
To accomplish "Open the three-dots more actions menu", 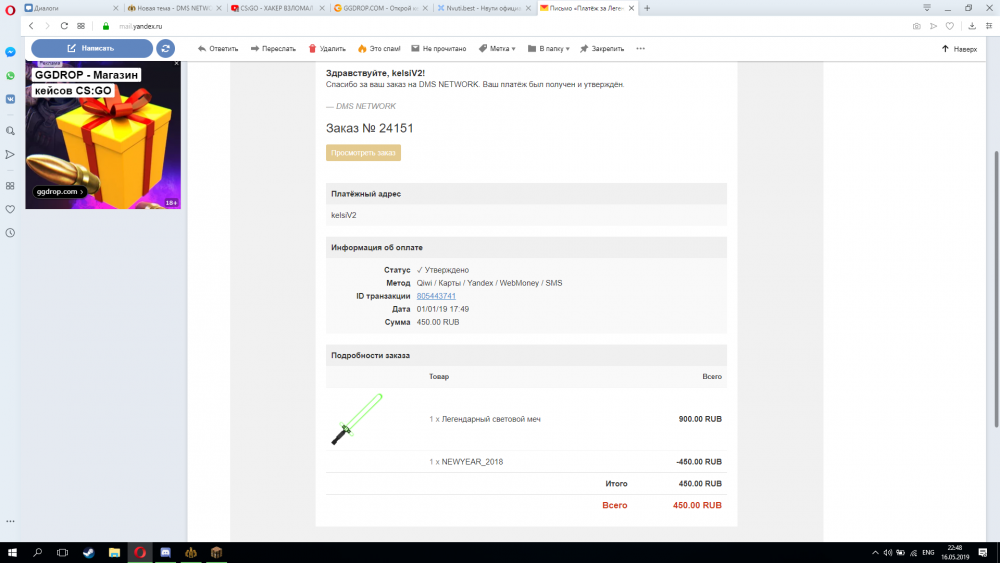I will point(640,48).
